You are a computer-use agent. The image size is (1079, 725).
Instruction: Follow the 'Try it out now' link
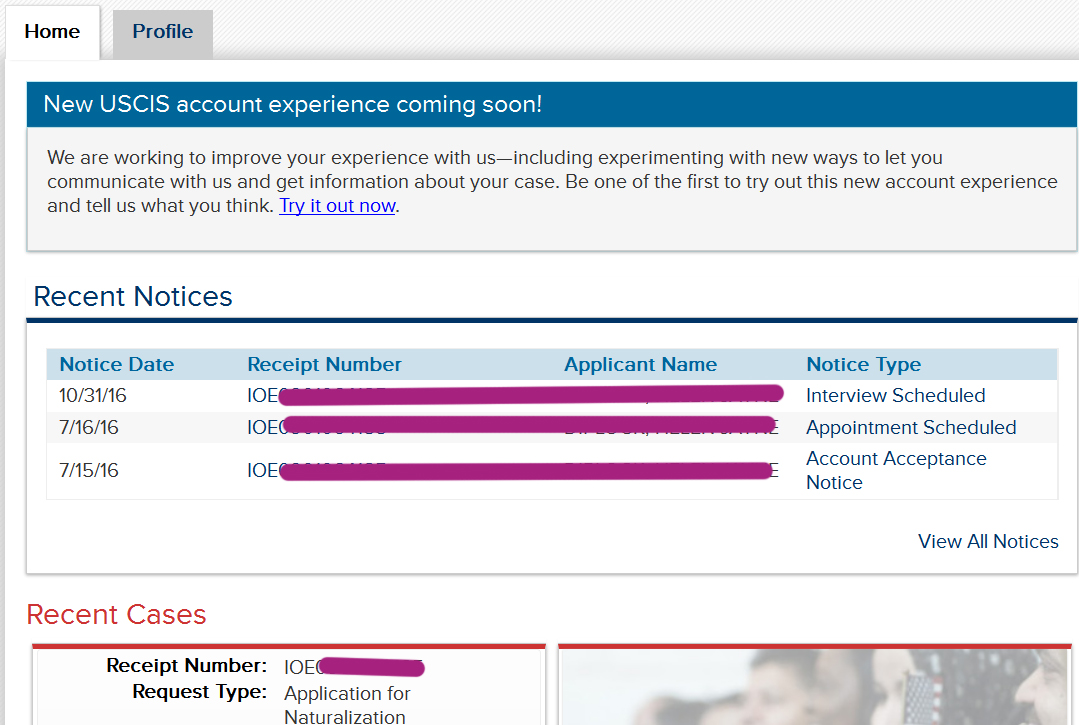[x=337, y=206]
